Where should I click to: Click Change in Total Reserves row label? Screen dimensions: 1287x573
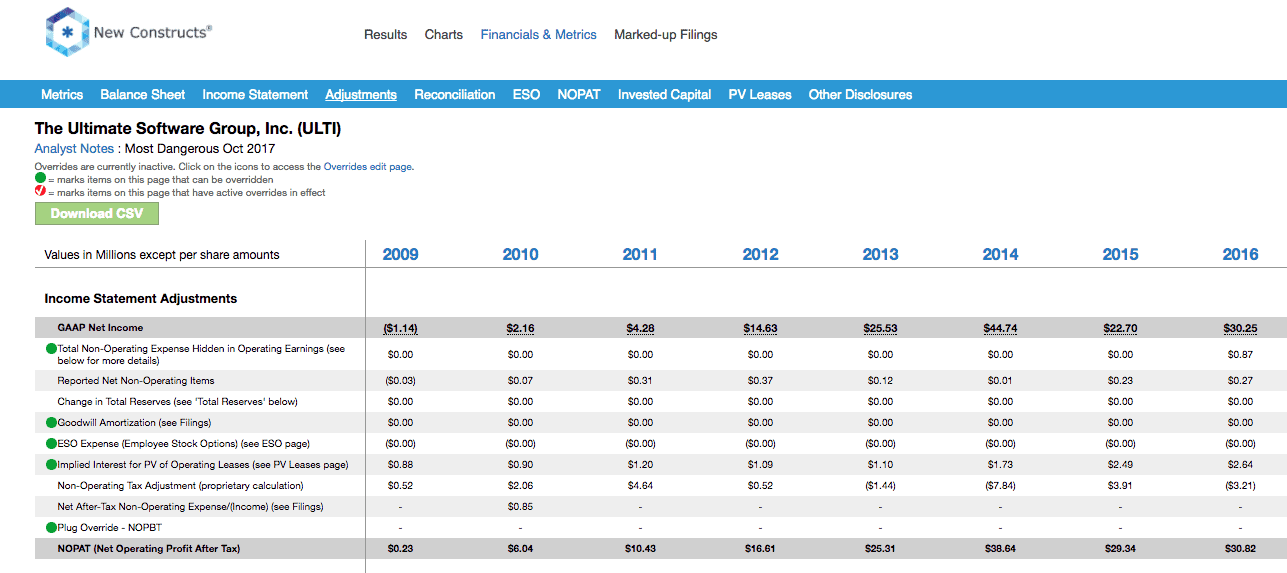178,401
